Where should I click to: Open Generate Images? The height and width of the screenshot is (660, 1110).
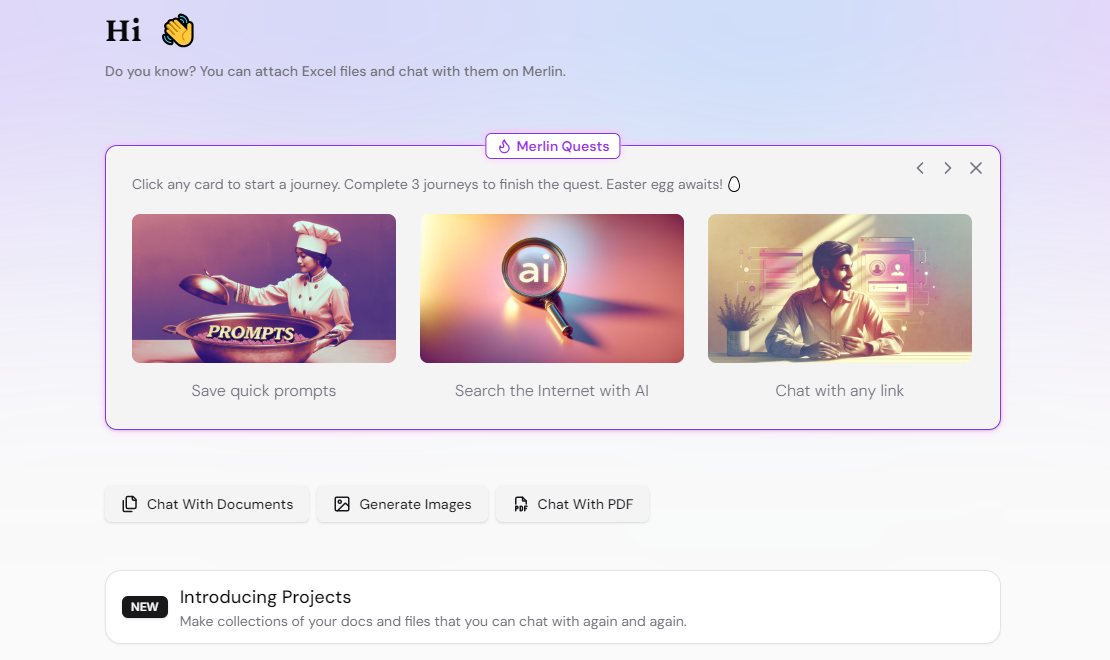402,504
